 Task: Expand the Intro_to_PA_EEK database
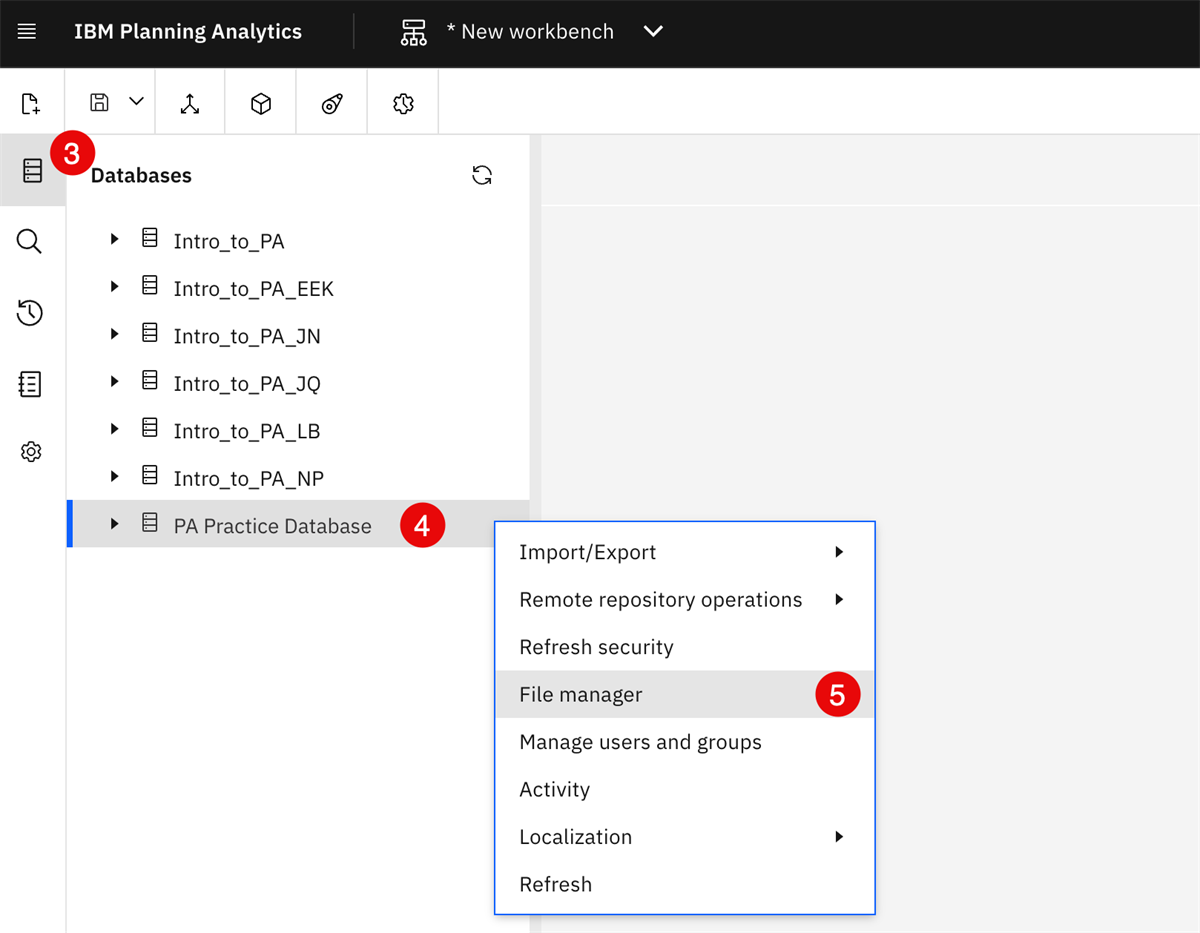pyautogui.click(x=114, y=287)
